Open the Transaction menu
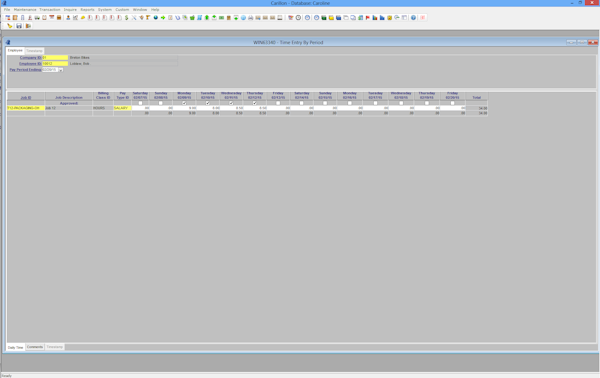Screen dimensions: 600x378 50,10
